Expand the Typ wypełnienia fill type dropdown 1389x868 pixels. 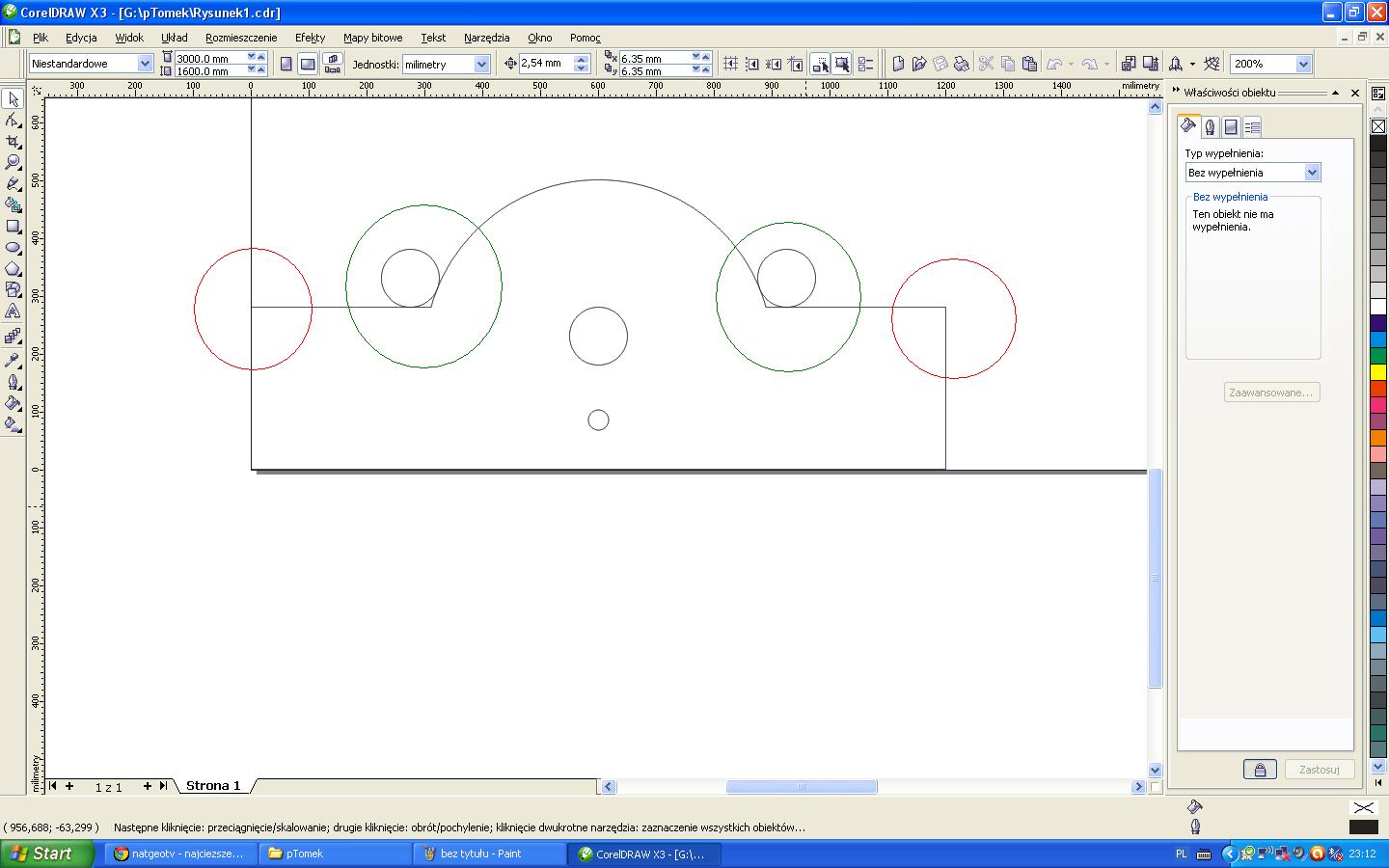coord(1311,173)
